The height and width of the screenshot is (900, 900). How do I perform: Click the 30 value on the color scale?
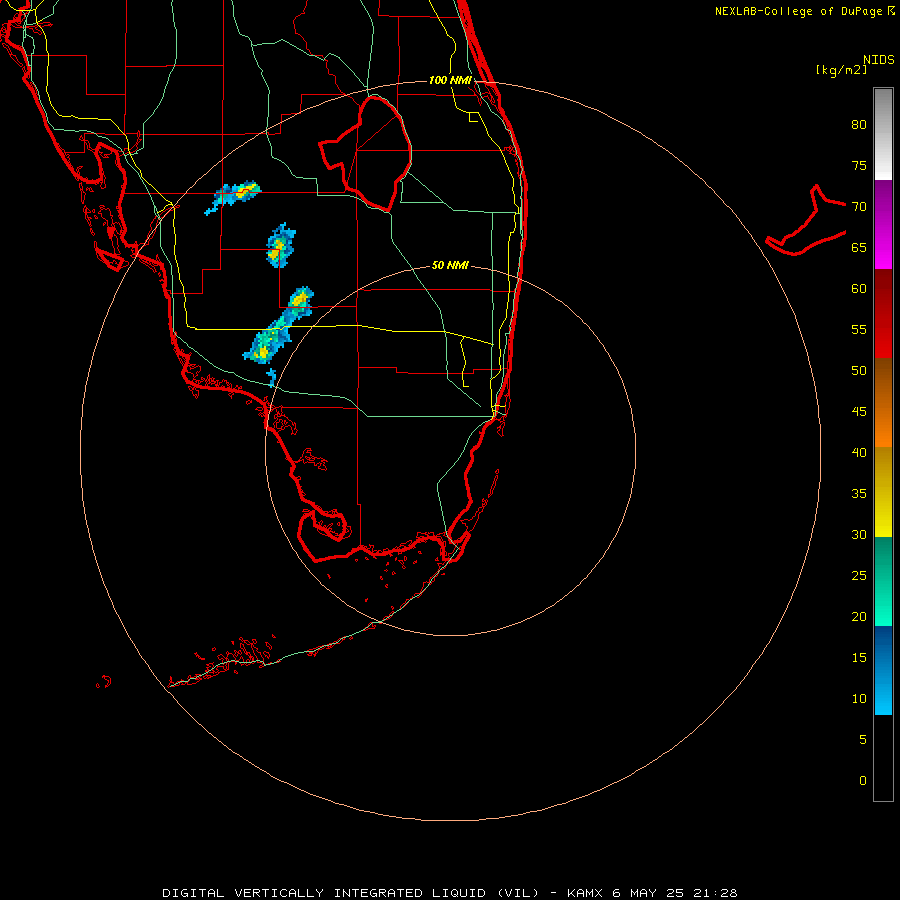(x=859, y=534)
